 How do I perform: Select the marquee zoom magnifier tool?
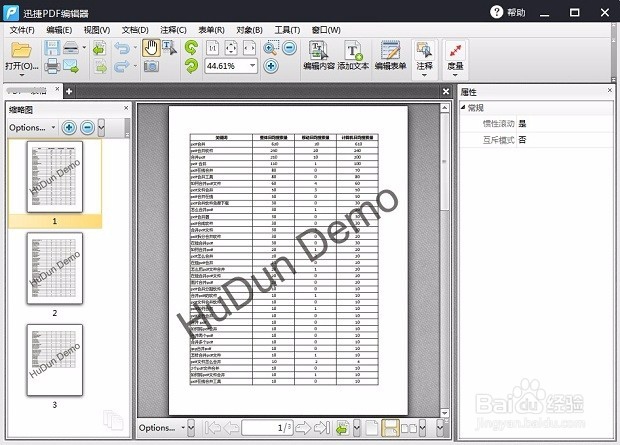point(270,48)
